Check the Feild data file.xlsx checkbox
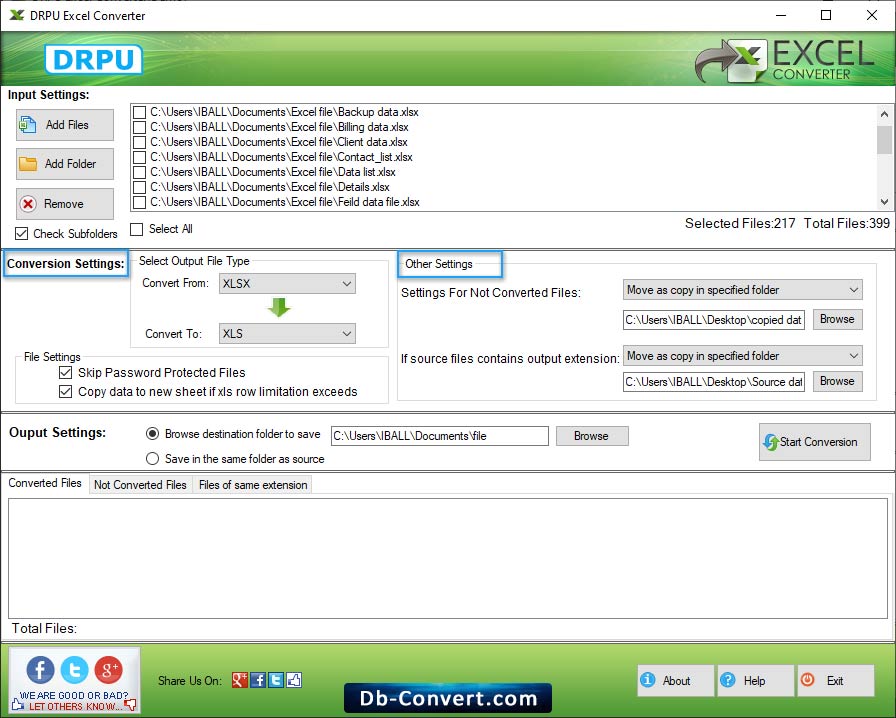Viewport: 896px width, 718px height. 139,202
